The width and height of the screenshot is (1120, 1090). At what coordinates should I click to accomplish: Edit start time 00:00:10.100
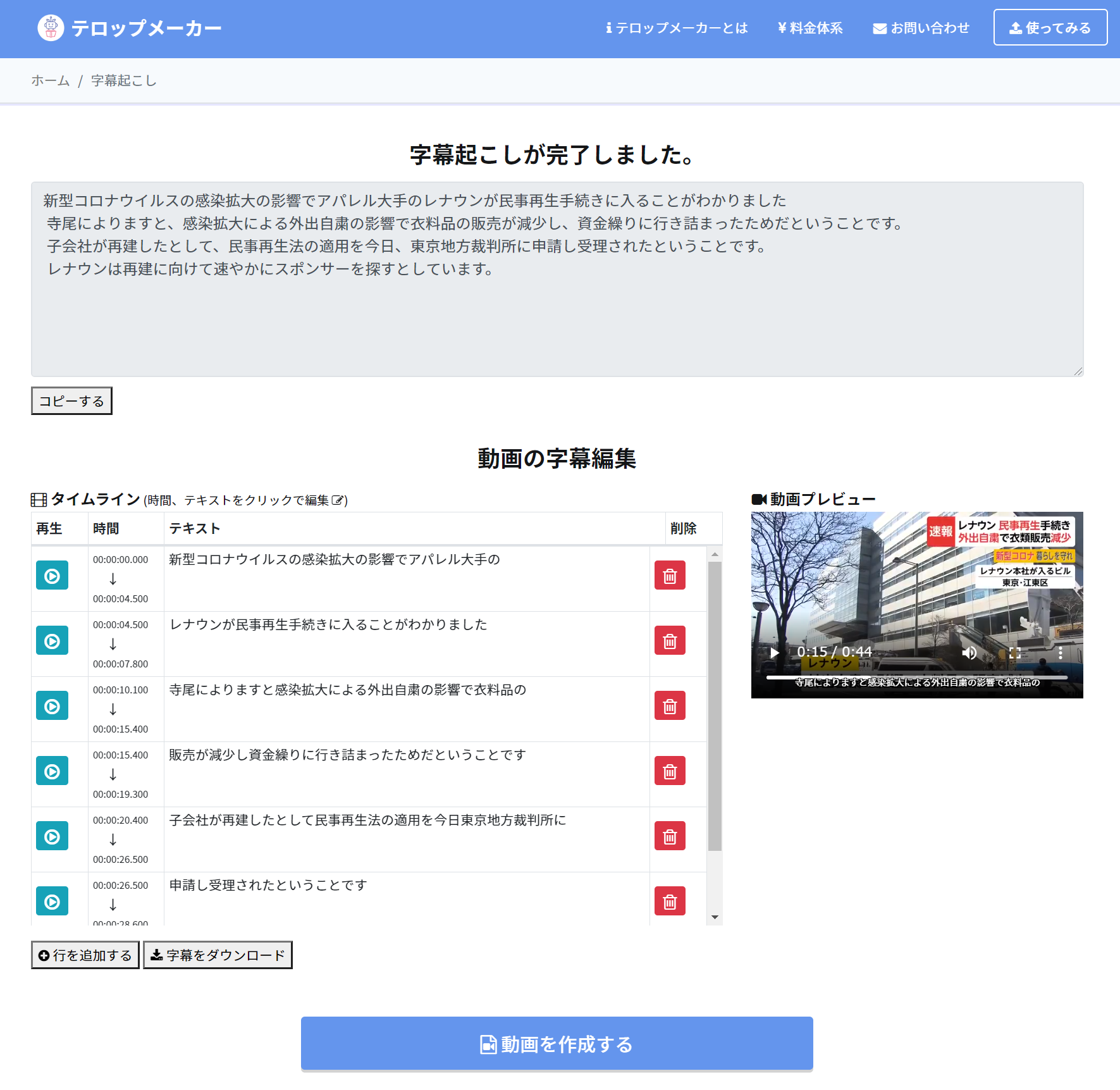pyautogui.click(x=121, y=690)
